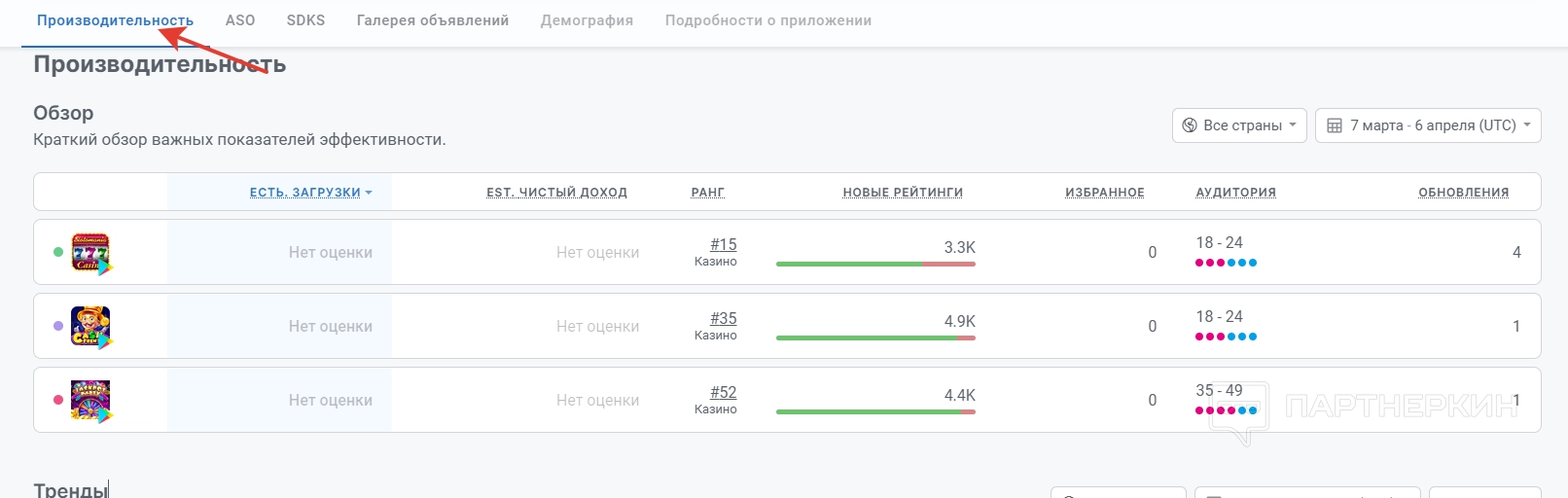Switch to the ASO tab

pos(240,20)
